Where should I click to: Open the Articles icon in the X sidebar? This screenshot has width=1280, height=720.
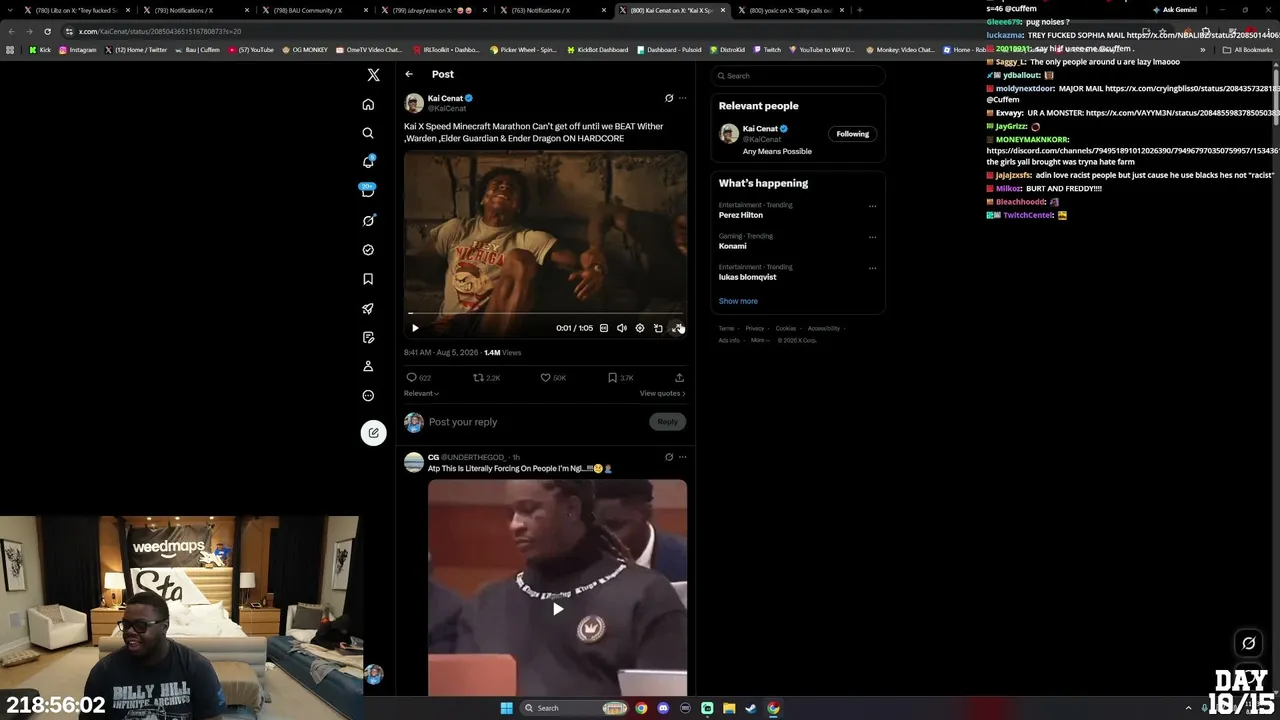[x=368, y=337]
